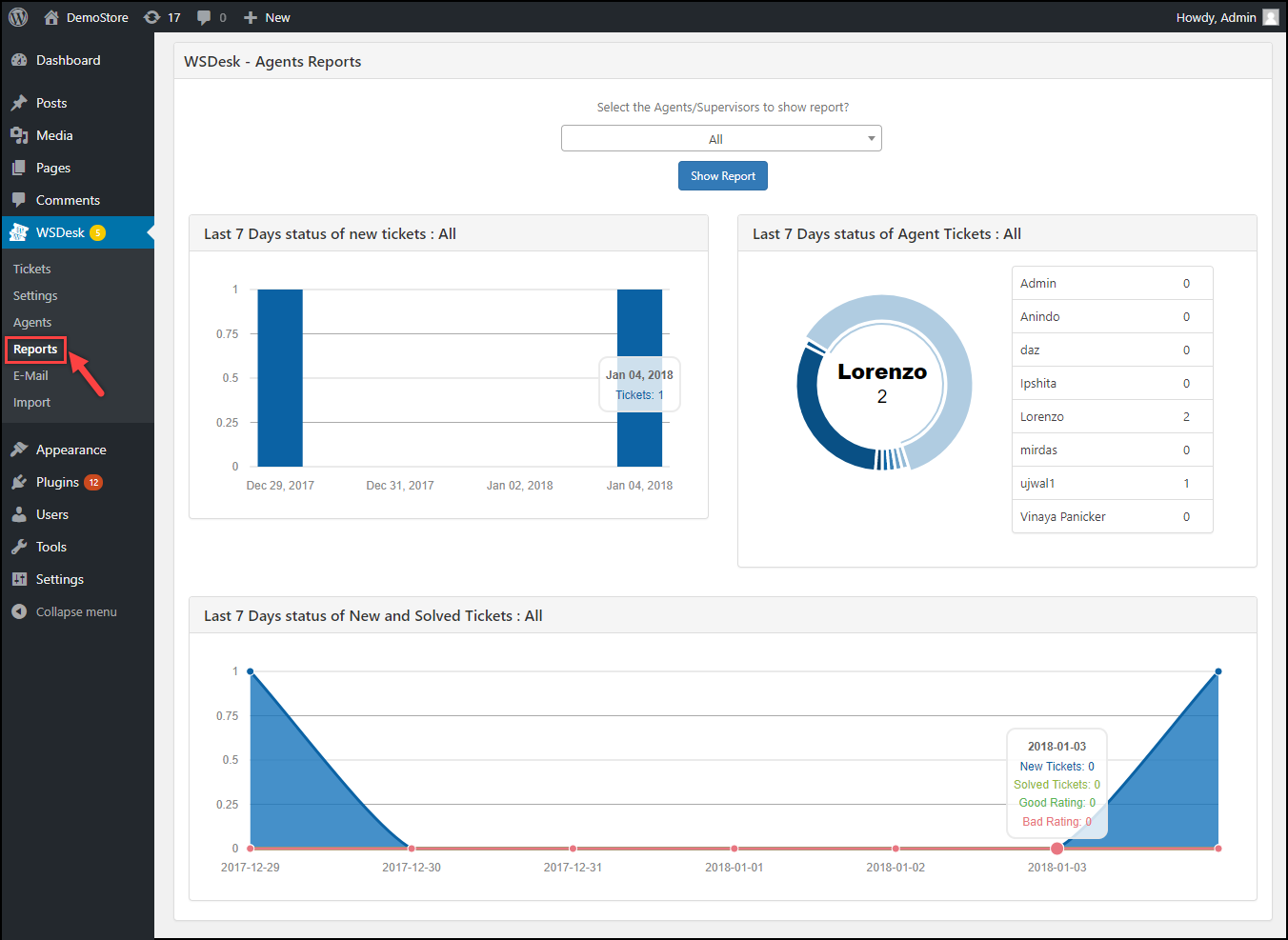Click the Dashboard gauge icon
The height and width of the screenshot is (940, 1288).
tap(19, 60)
